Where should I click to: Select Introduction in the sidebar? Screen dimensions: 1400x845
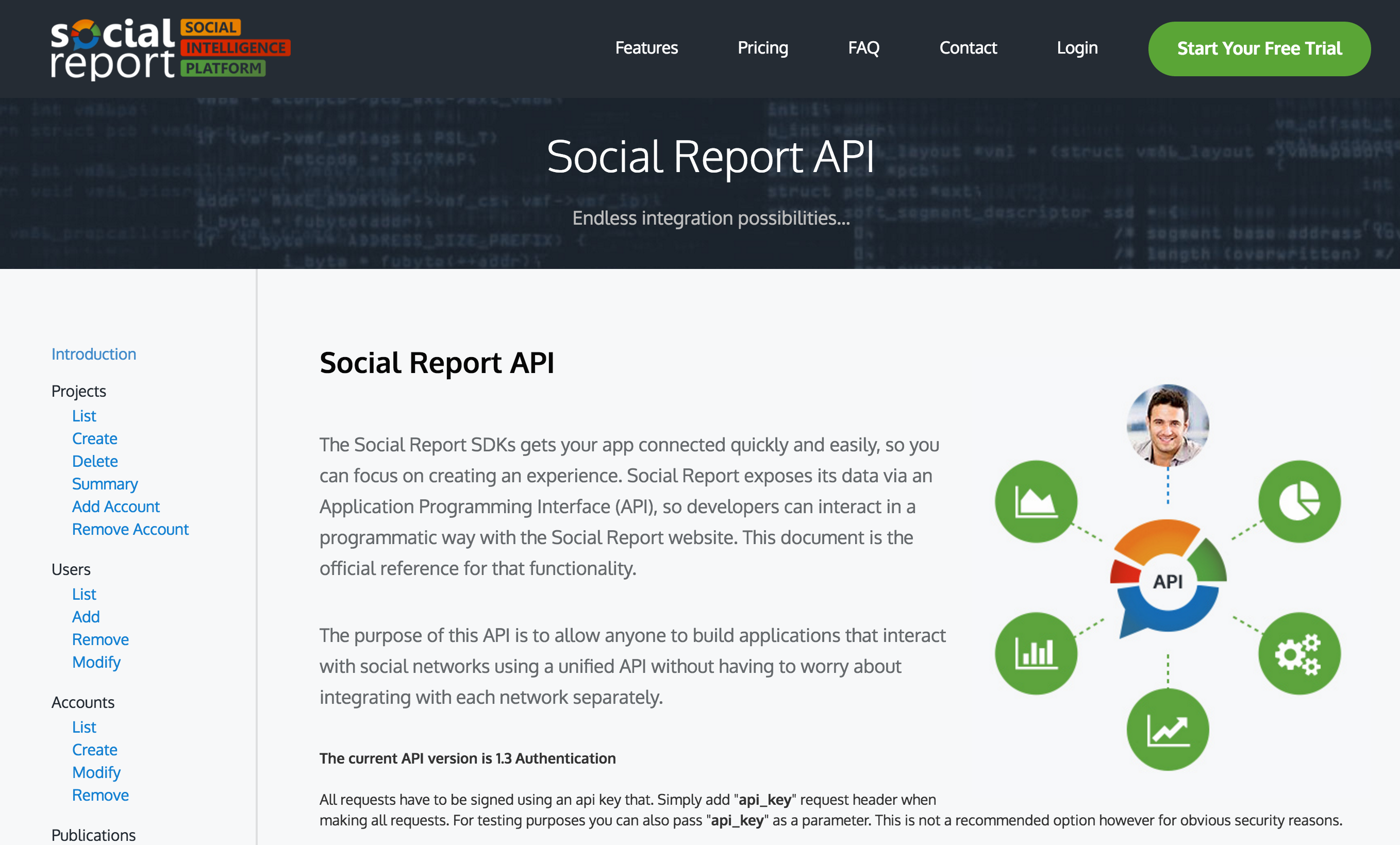(94, 354)
